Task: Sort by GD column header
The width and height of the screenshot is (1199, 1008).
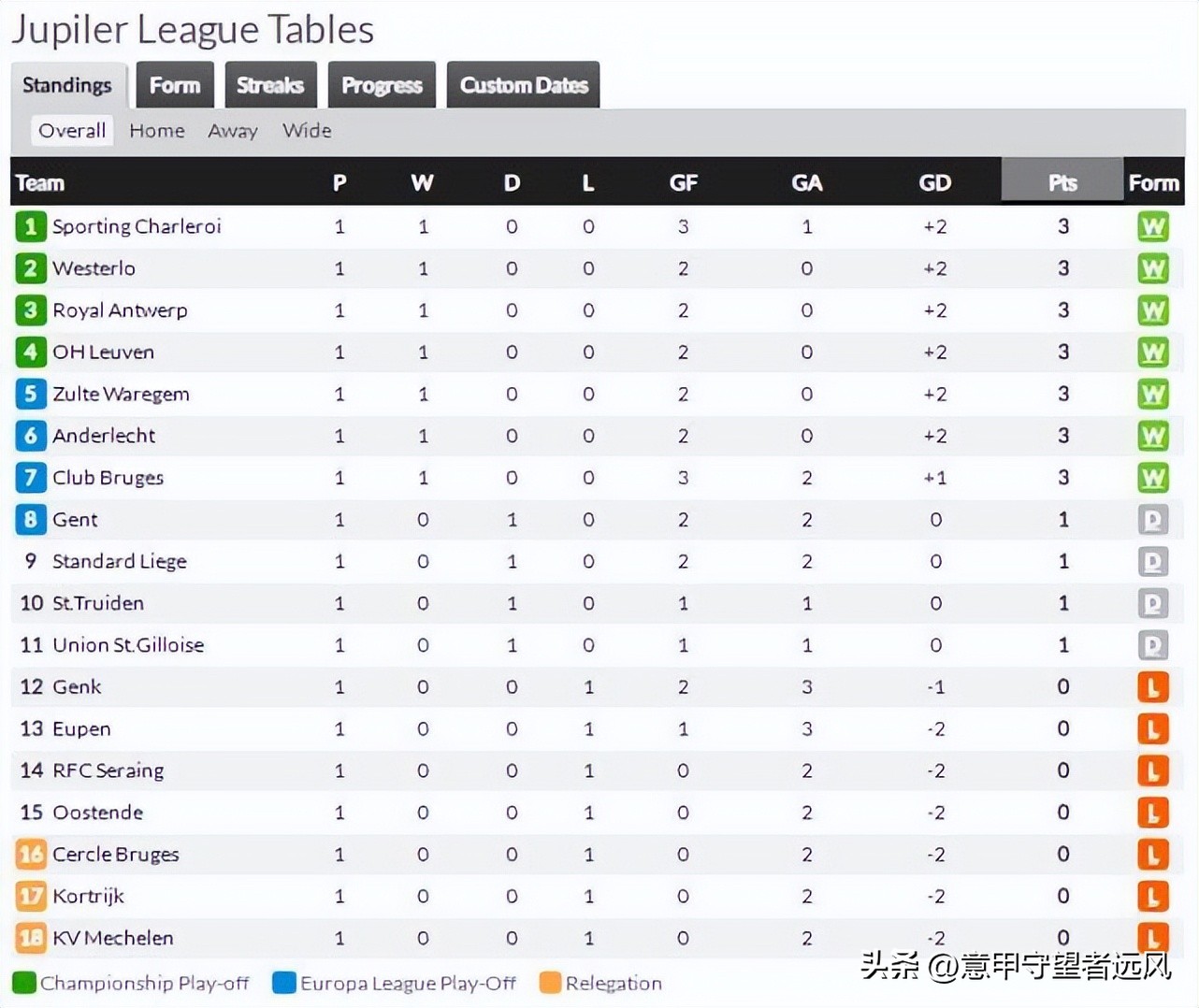Action: point(934,182)
